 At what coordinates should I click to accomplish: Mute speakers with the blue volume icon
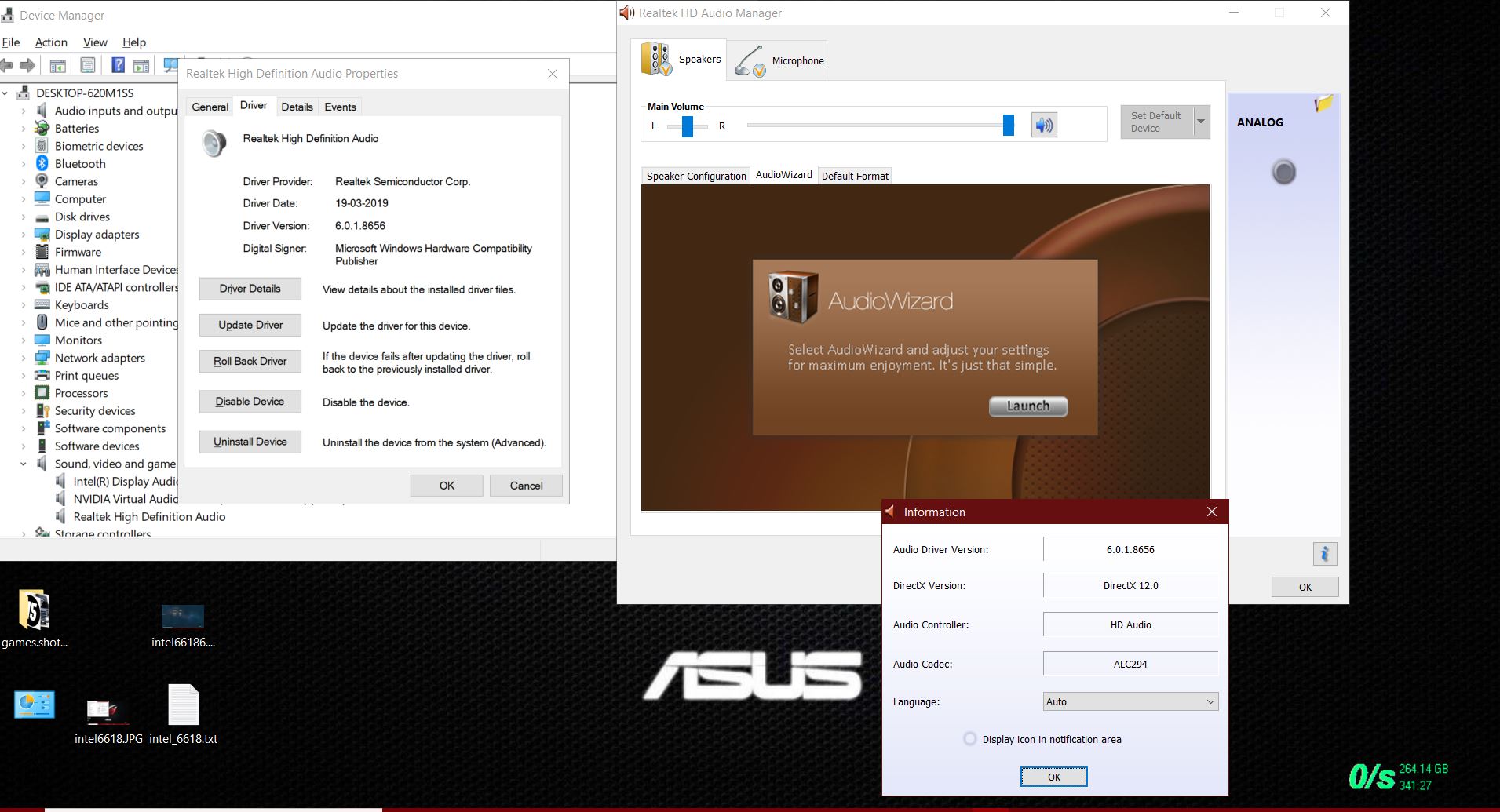tap(1044, 125)
